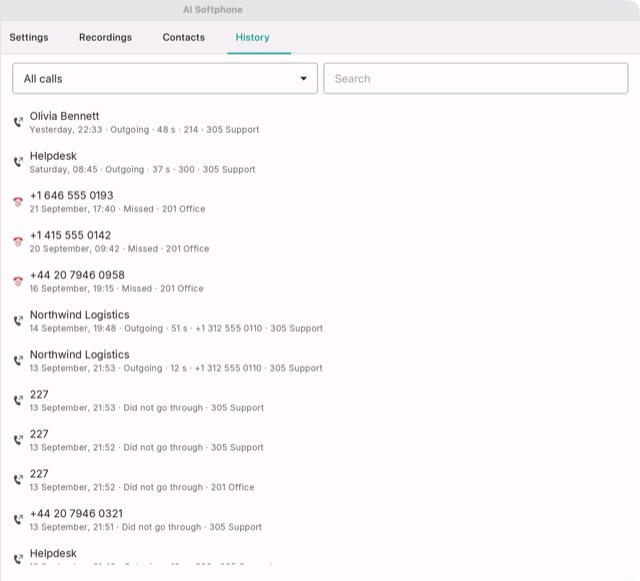Click details 'Yesterday, 22:33 · Outgoing · 48 s'
640x581 pixels.
[x=102, y=130]
